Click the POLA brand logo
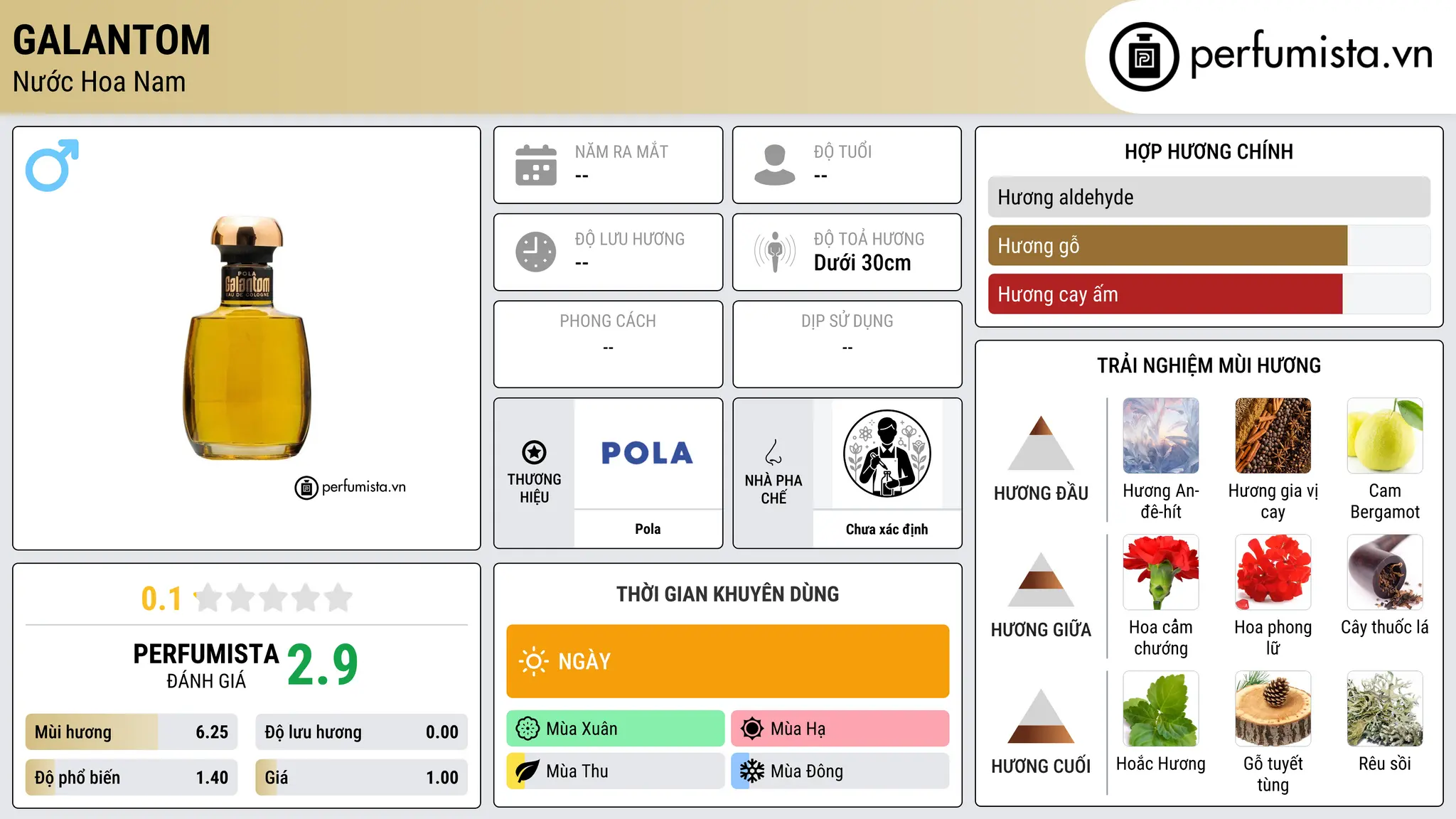The height and width of the screenshot is (819, 1456). click(647, 453)
